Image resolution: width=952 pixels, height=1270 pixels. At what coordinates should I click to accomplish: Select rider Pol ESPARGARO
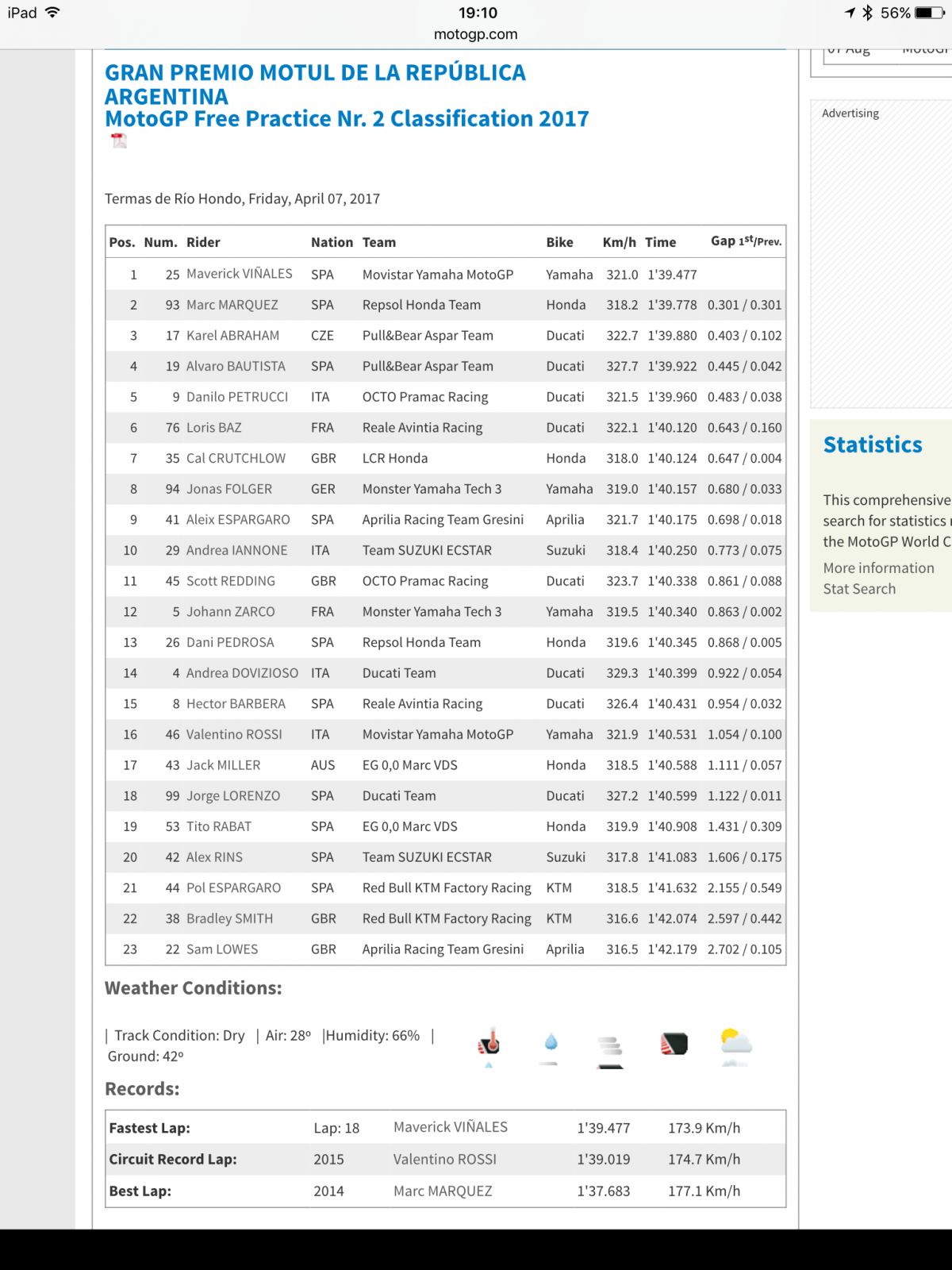[x=233, y=888]
